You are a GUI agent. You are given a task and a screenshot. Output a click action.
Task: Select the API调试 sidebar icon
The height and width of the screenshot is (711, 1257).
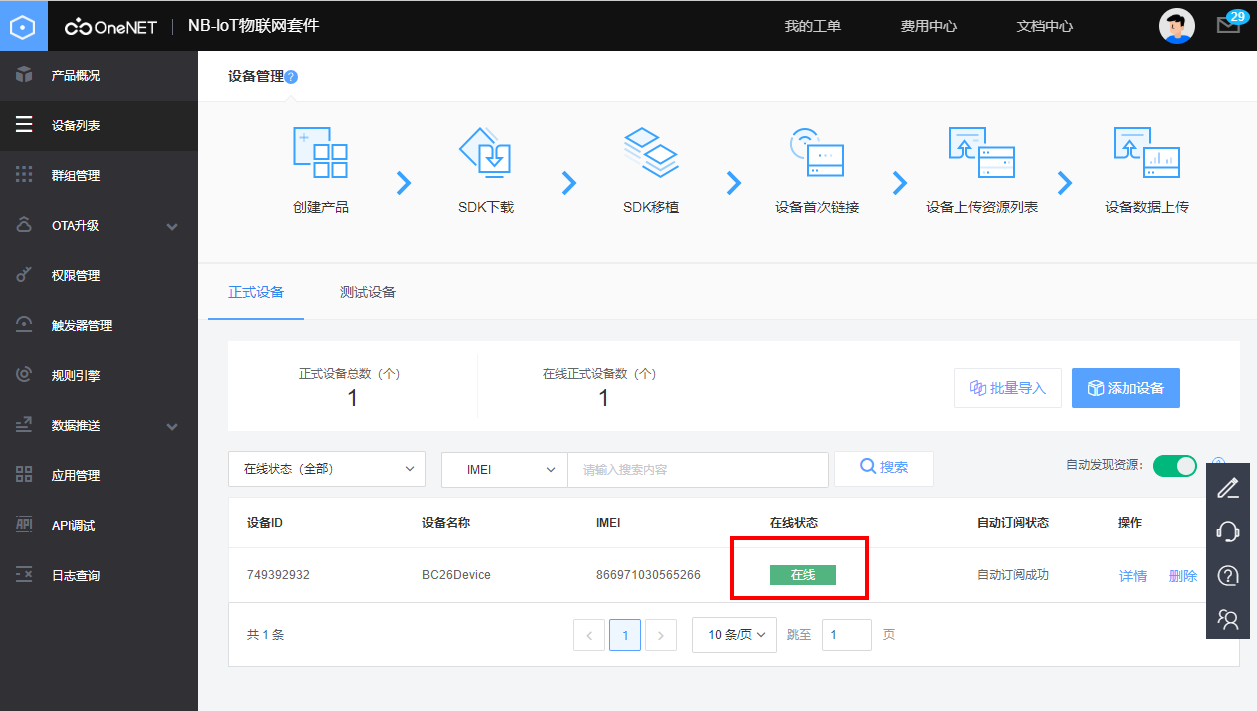point(22,525)
